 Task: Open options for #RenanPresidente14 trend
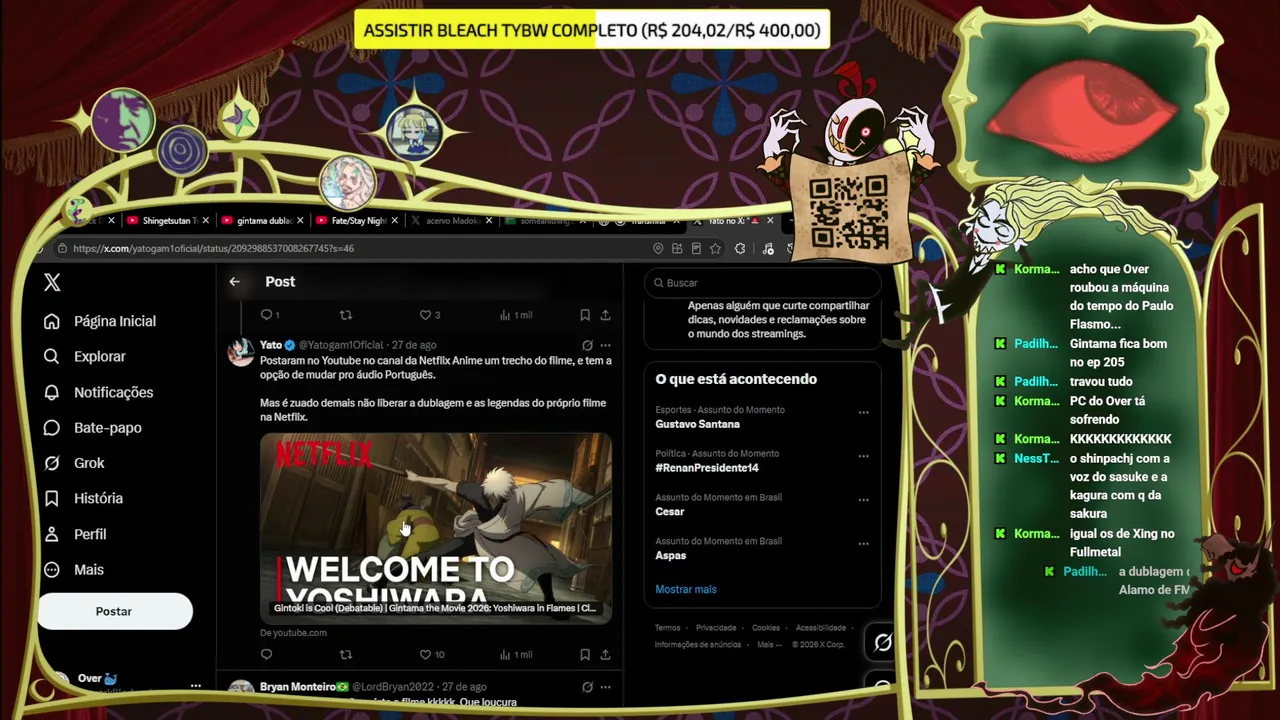click(863, 456)
